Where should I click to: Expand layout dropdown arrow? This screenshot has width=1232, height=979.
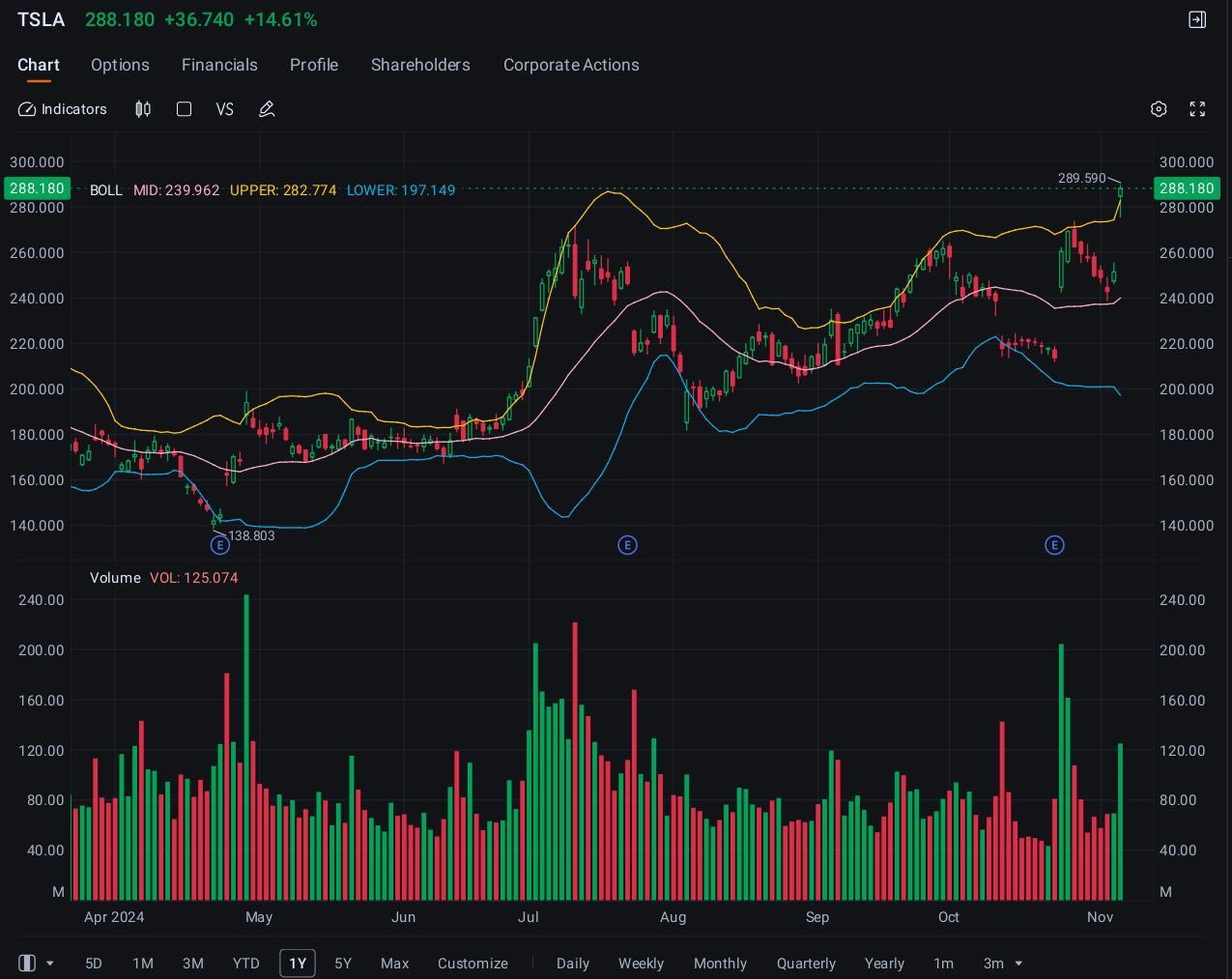(50, 964)
